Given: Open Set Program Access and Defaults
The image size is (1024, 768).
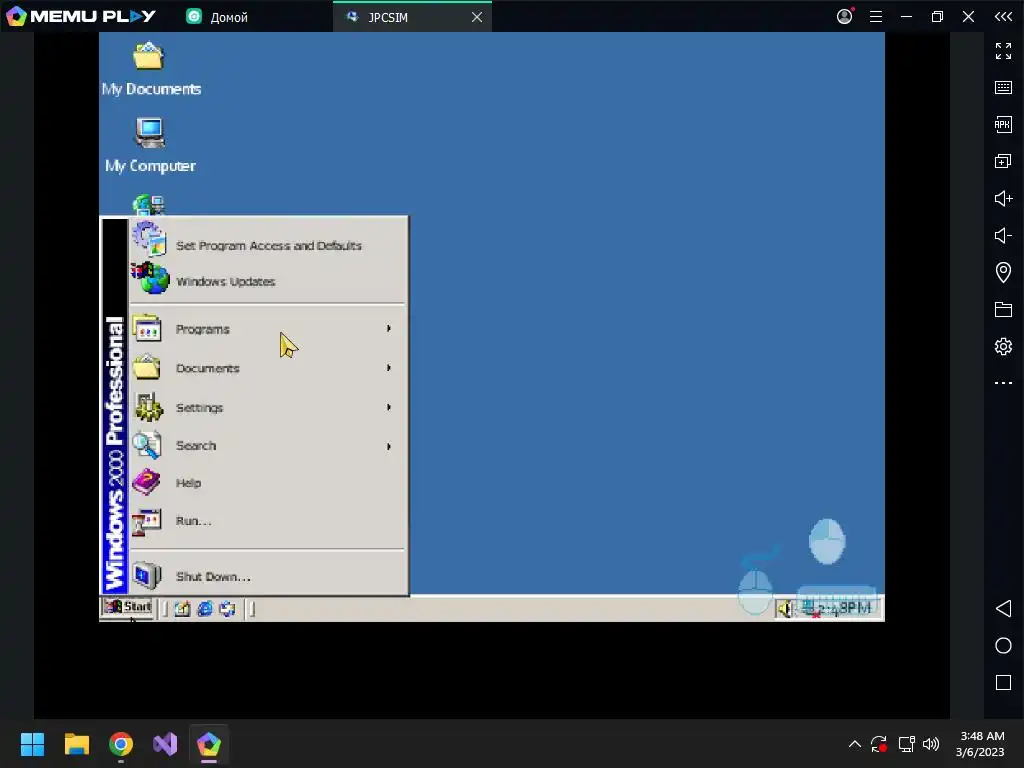Looking at the screenshot, I should (x=268, y=246).
